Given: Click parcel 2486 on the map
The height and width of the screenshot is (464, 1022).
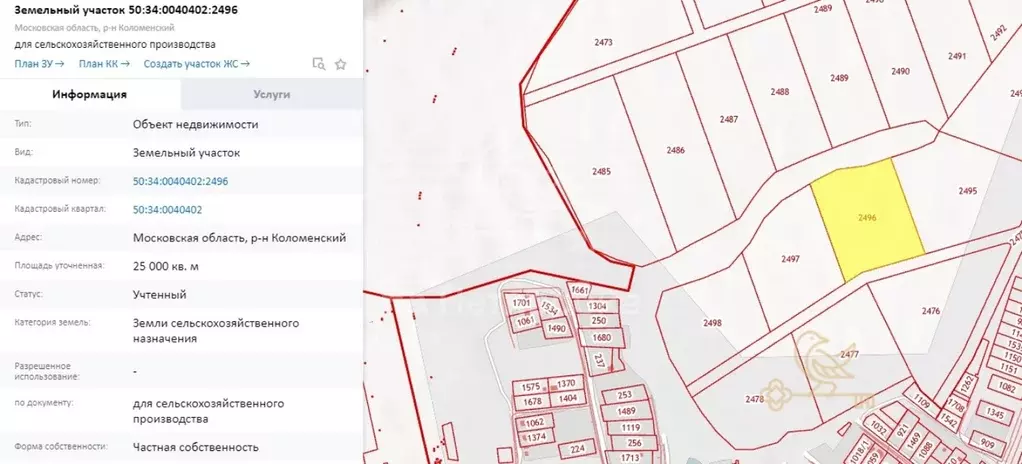Looking at the screenshot, I should 676,150.
